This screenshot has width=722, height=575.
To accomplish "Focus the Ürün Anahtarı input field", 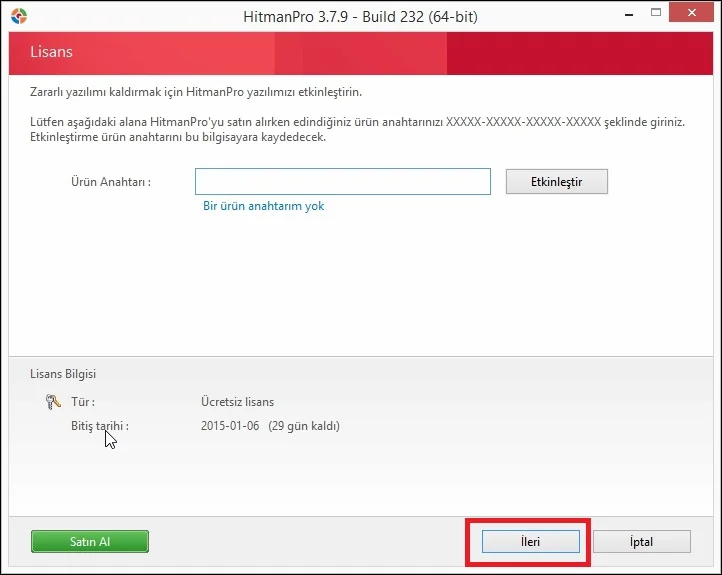I will pos(342,181).
